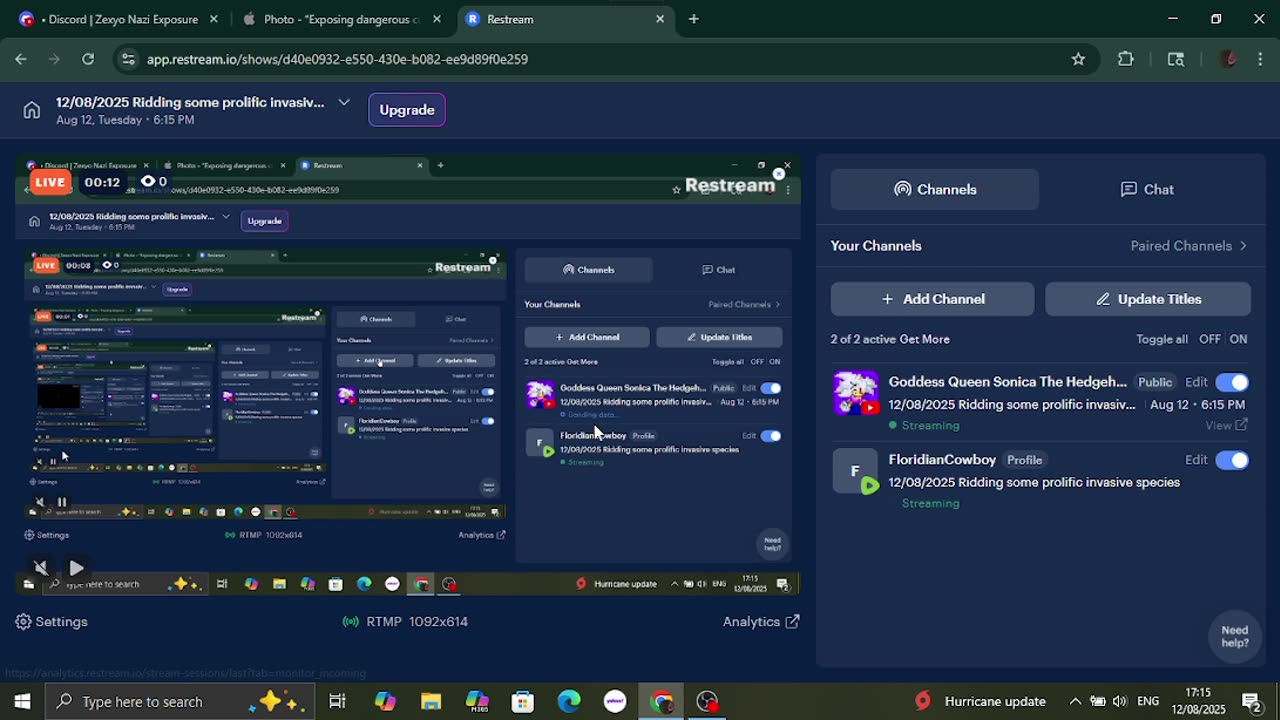The image size is (1280, 720).
Task: Click the Profile badge on FloridianCowboy
Action: coord(1024,460)
